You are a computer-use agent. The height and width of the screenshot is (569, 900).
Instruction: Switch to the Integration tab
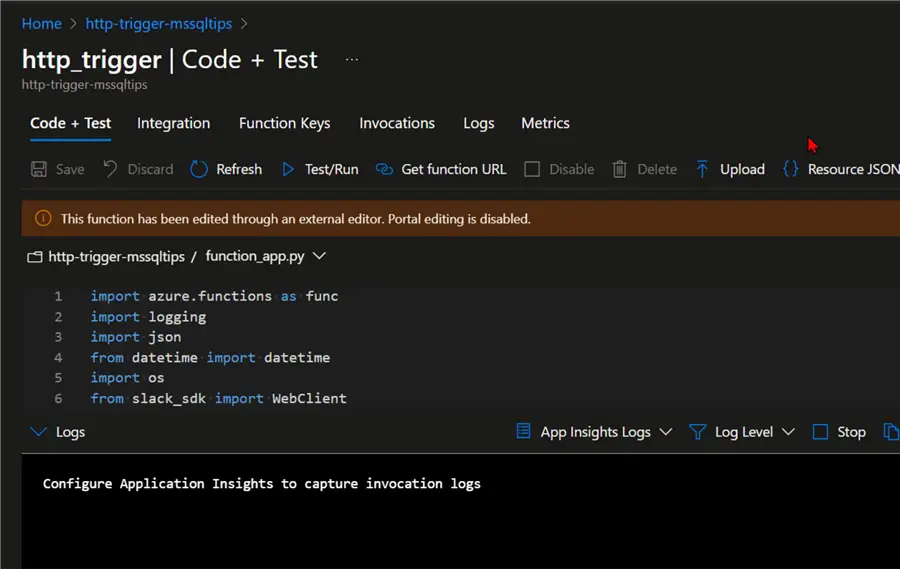[x=173, y=123]
